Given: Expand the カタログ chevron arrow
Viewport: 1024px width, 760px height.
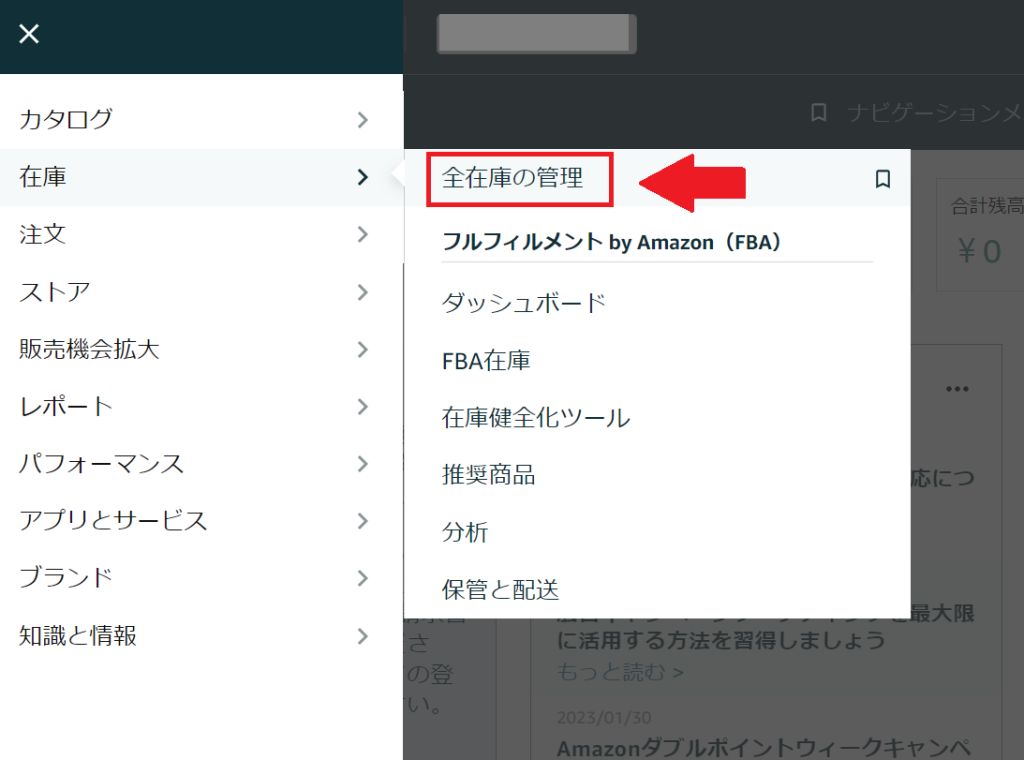Looking at the screenshot, I should pyautogui.click(x=363, y=119).
